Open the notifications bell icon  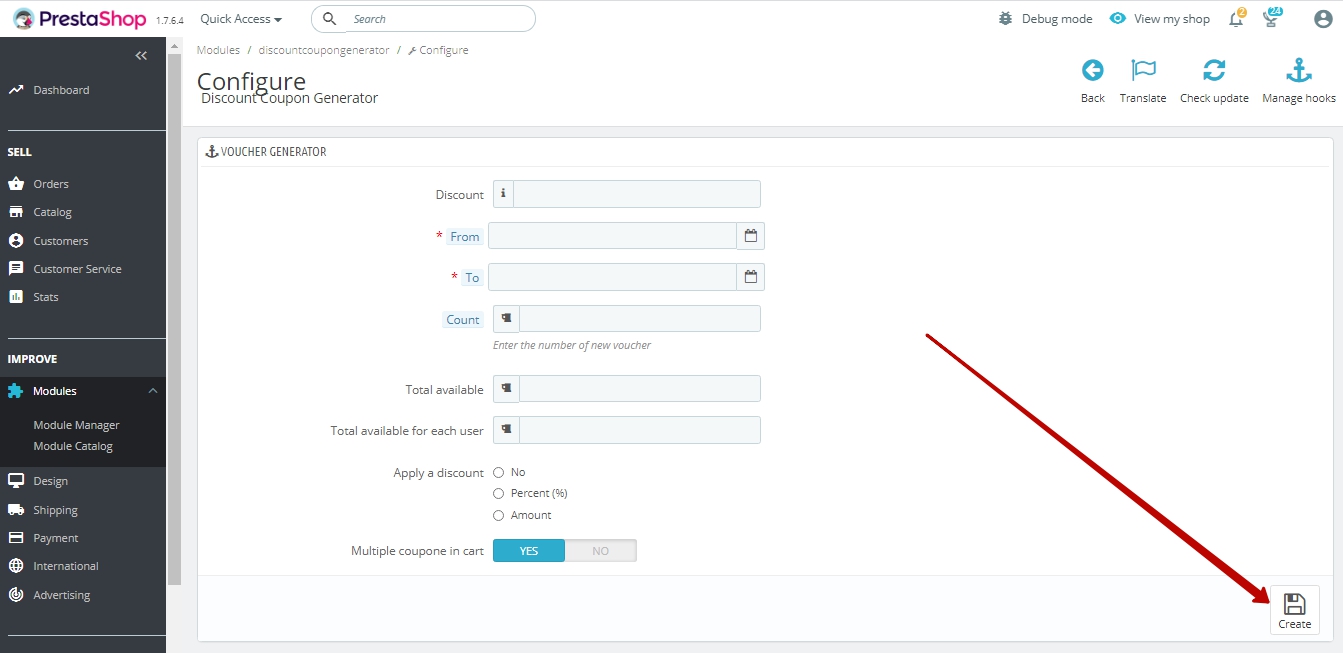tap(1236, 19)
